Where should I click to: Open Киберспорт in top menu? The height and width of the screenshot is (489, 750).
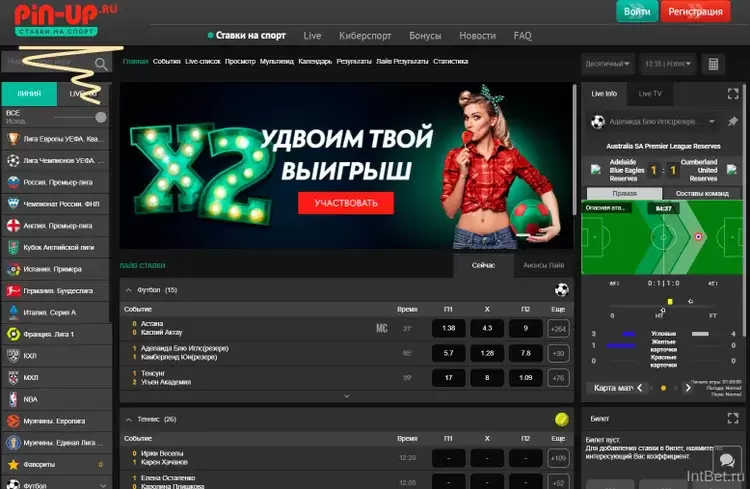pyautogui.click(x=365, y=36)
